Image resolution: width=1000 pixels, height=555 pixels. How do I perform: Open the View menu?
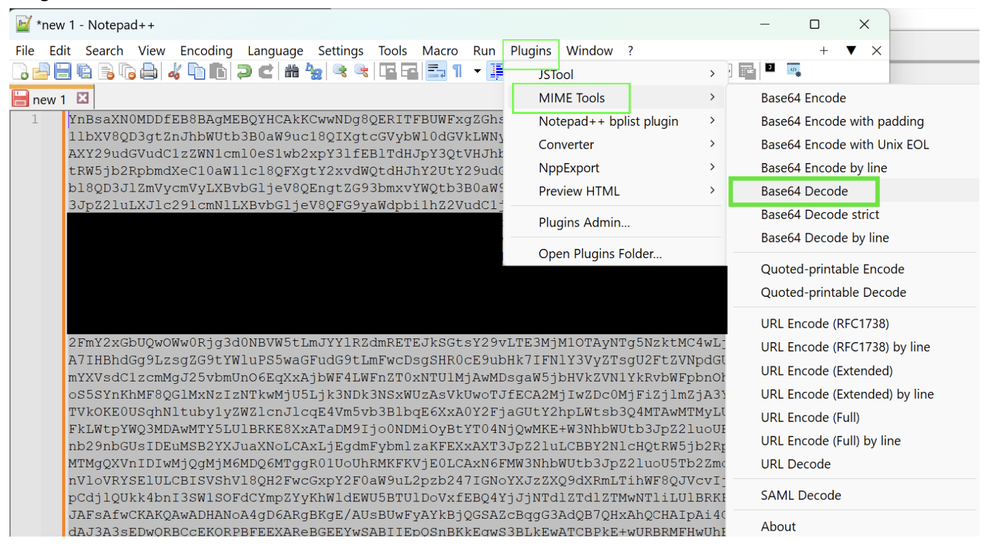[152, 50]
